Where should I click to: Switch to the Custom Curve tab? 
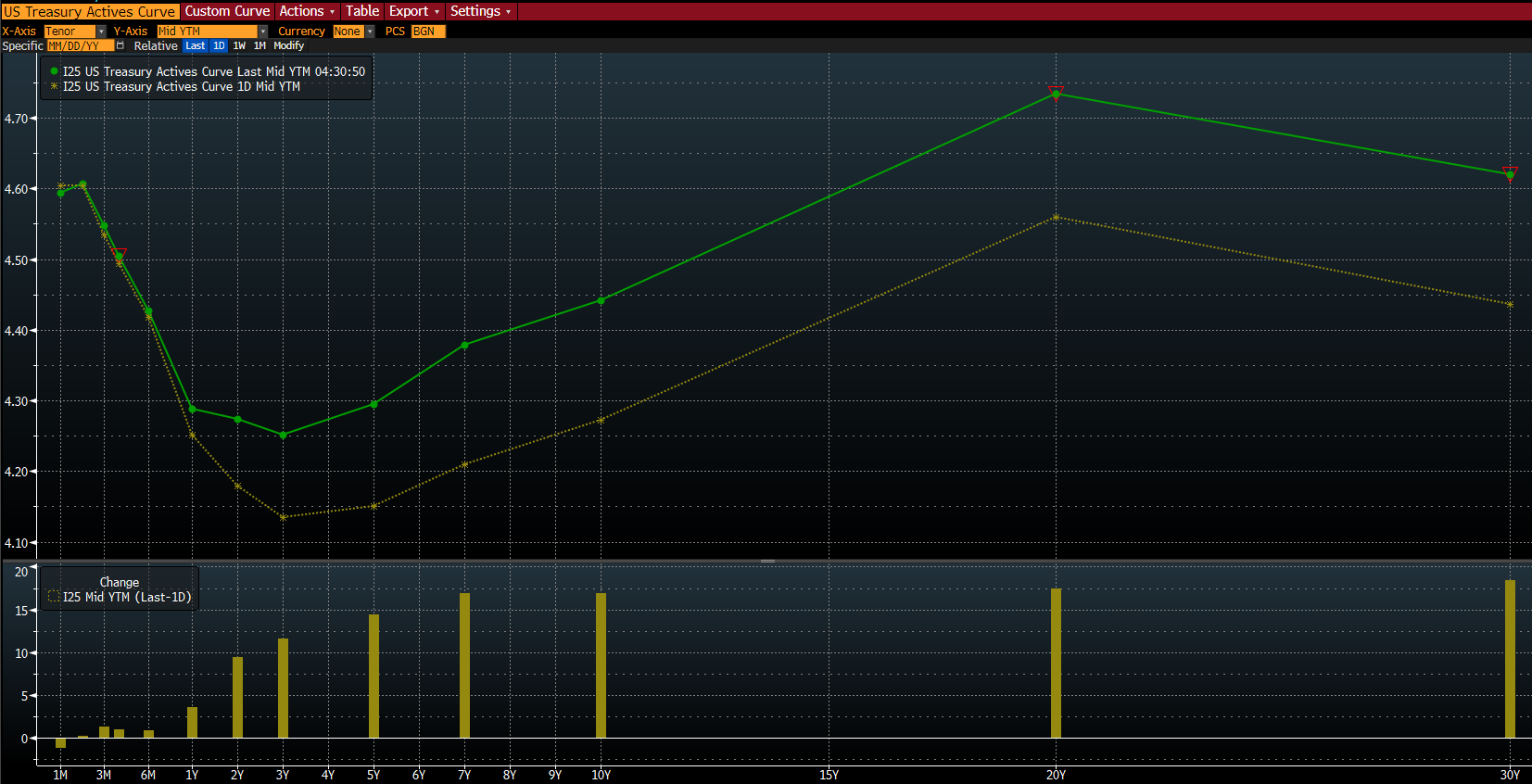(227, 11)
